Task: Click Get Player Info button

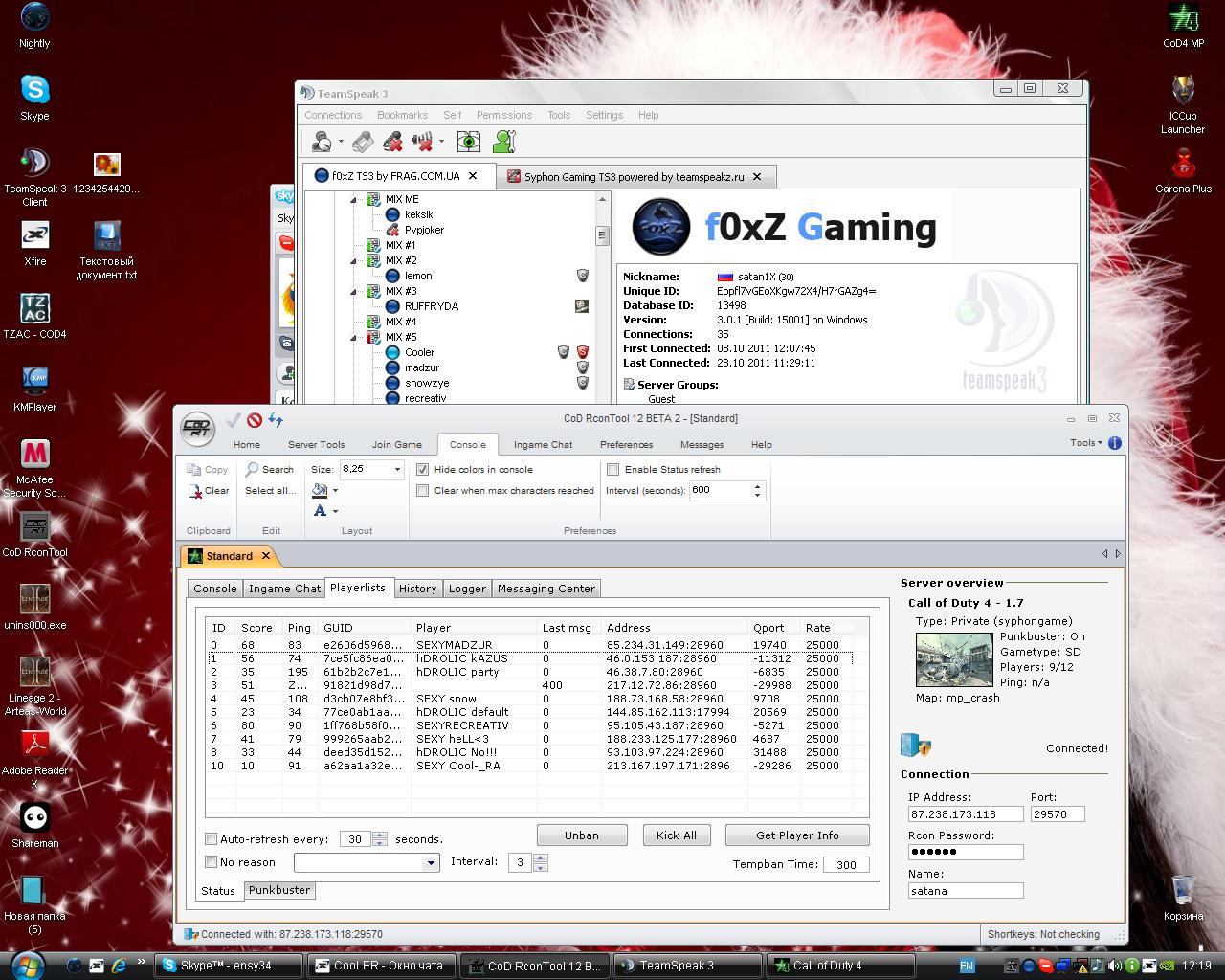Action: coord(797,835)
